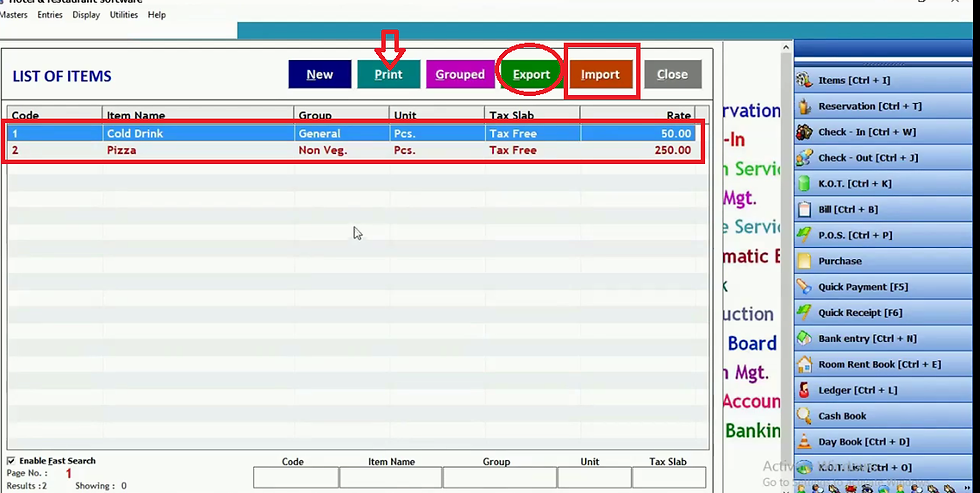The height and width of the screenshot is (493, 980).
Task: Click the Room Rent Book house icon
Action: click(804, 364)
